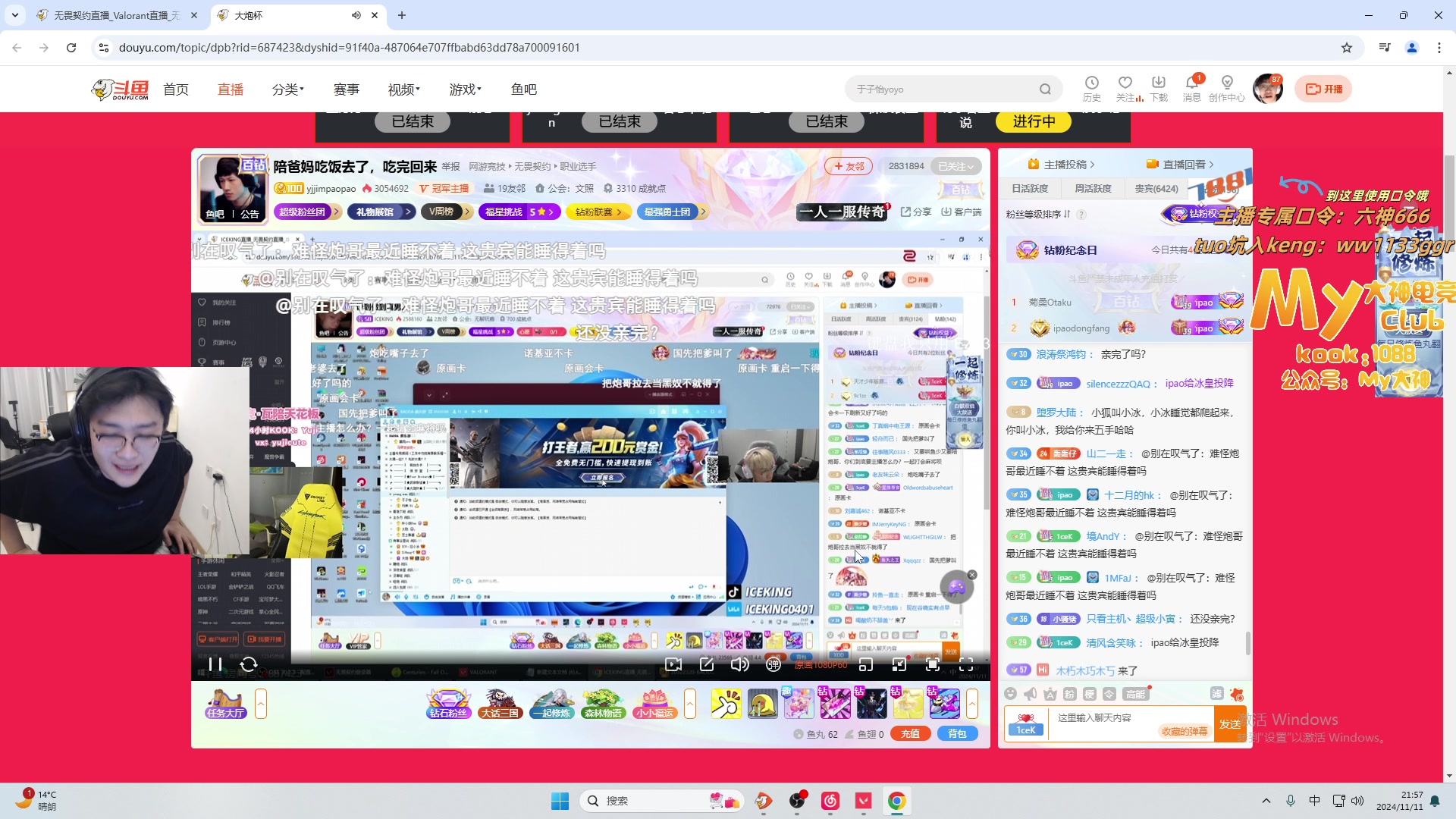Open 收藏的弹幕 saved danmaku
Viewport: 1456px width, 819px height.
[x=1185, y=732]
